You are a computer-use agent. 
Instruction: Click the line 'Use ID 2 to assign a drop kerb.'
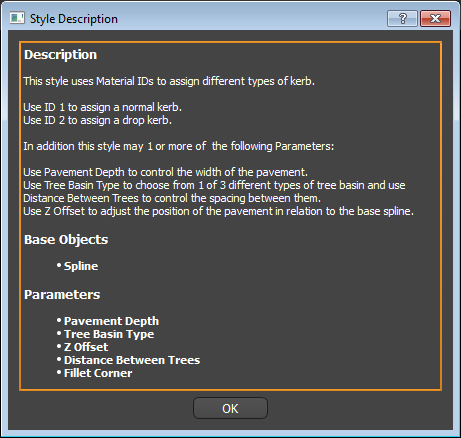98,120
